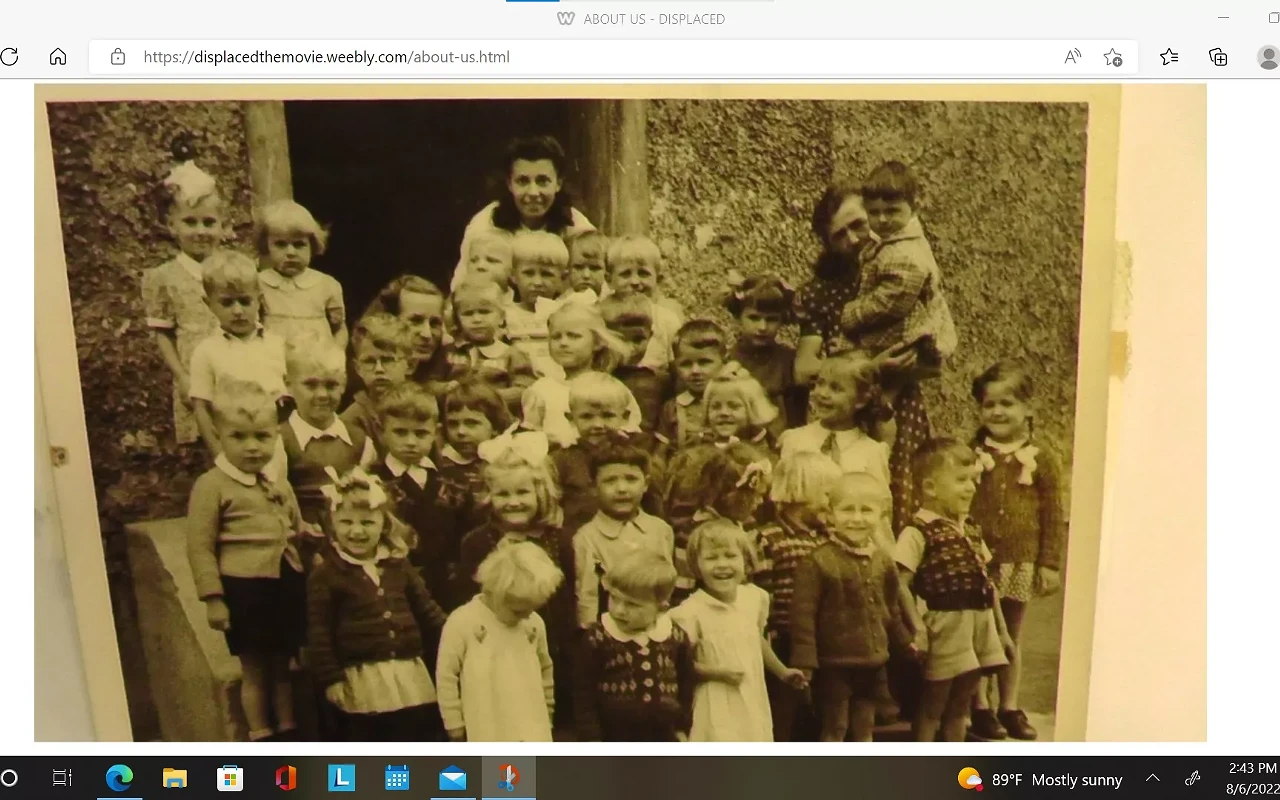Open the pen workspace tray icon
This screenshot has width=1280, height=800.
[x=1192, y=778]
